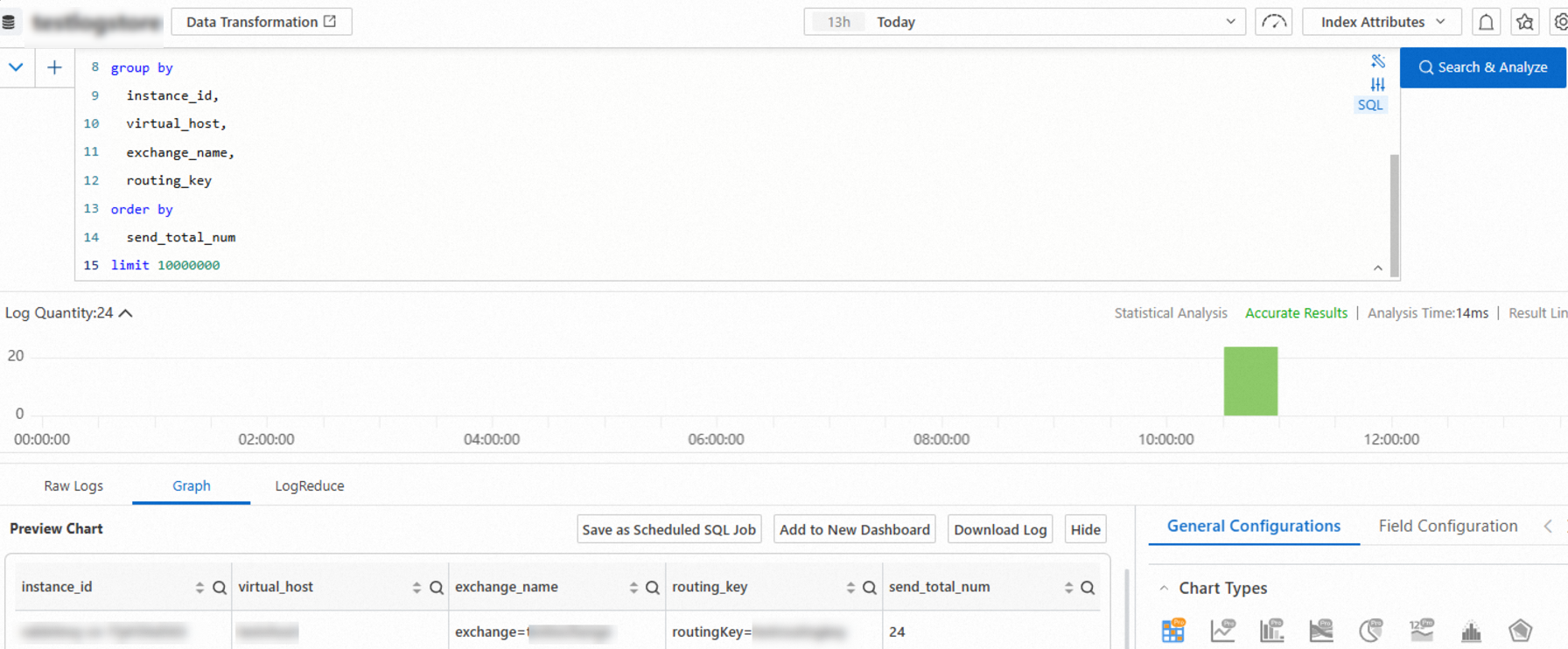Sort by send_total_num column
Screen dimensions: 1568x649
[1068, 588]
